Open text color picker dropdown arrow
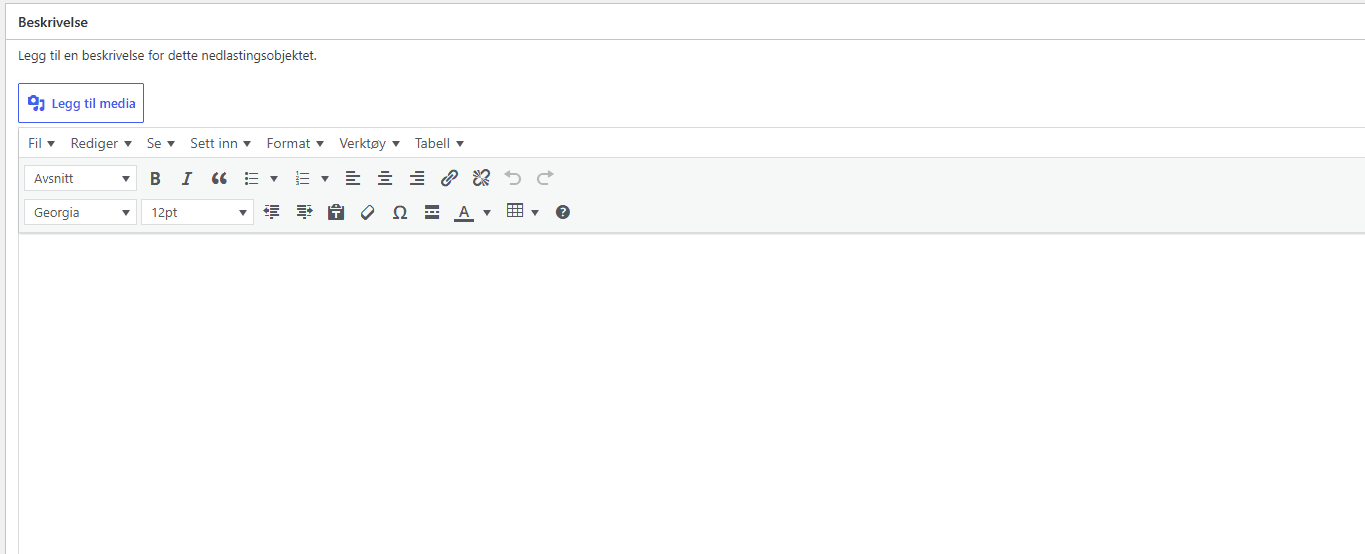Screen dimensions: 1365x554 (x=487, y=213)
